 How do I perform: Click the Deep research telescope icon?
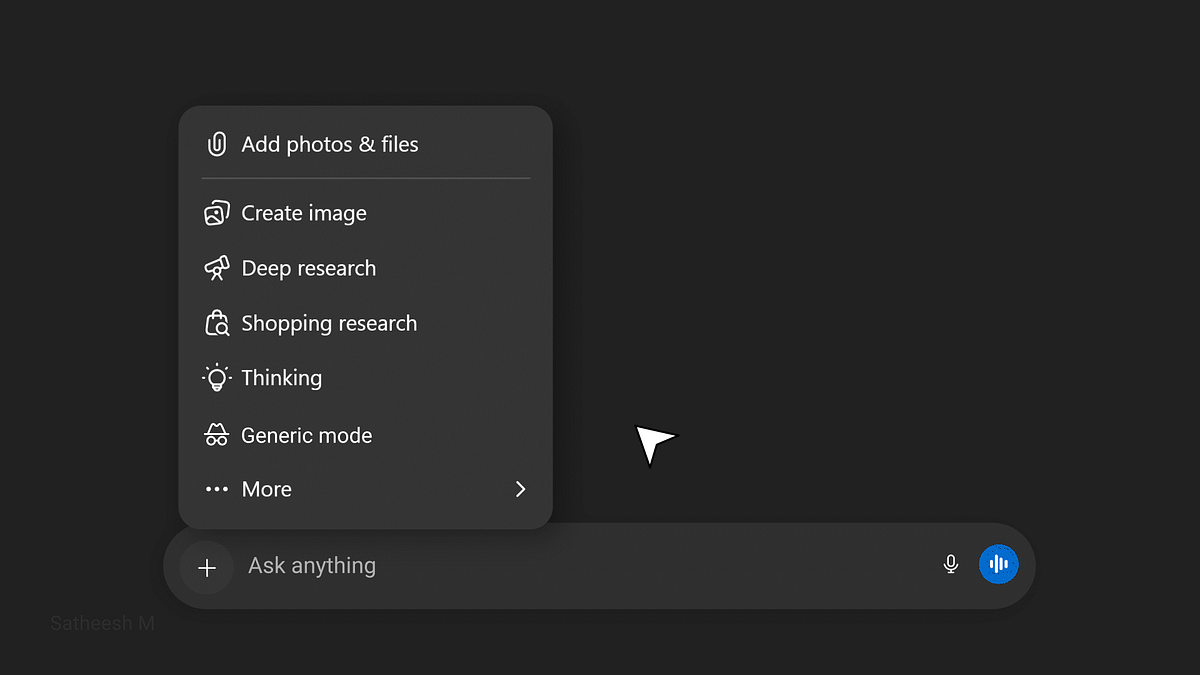tap(217, 268)
